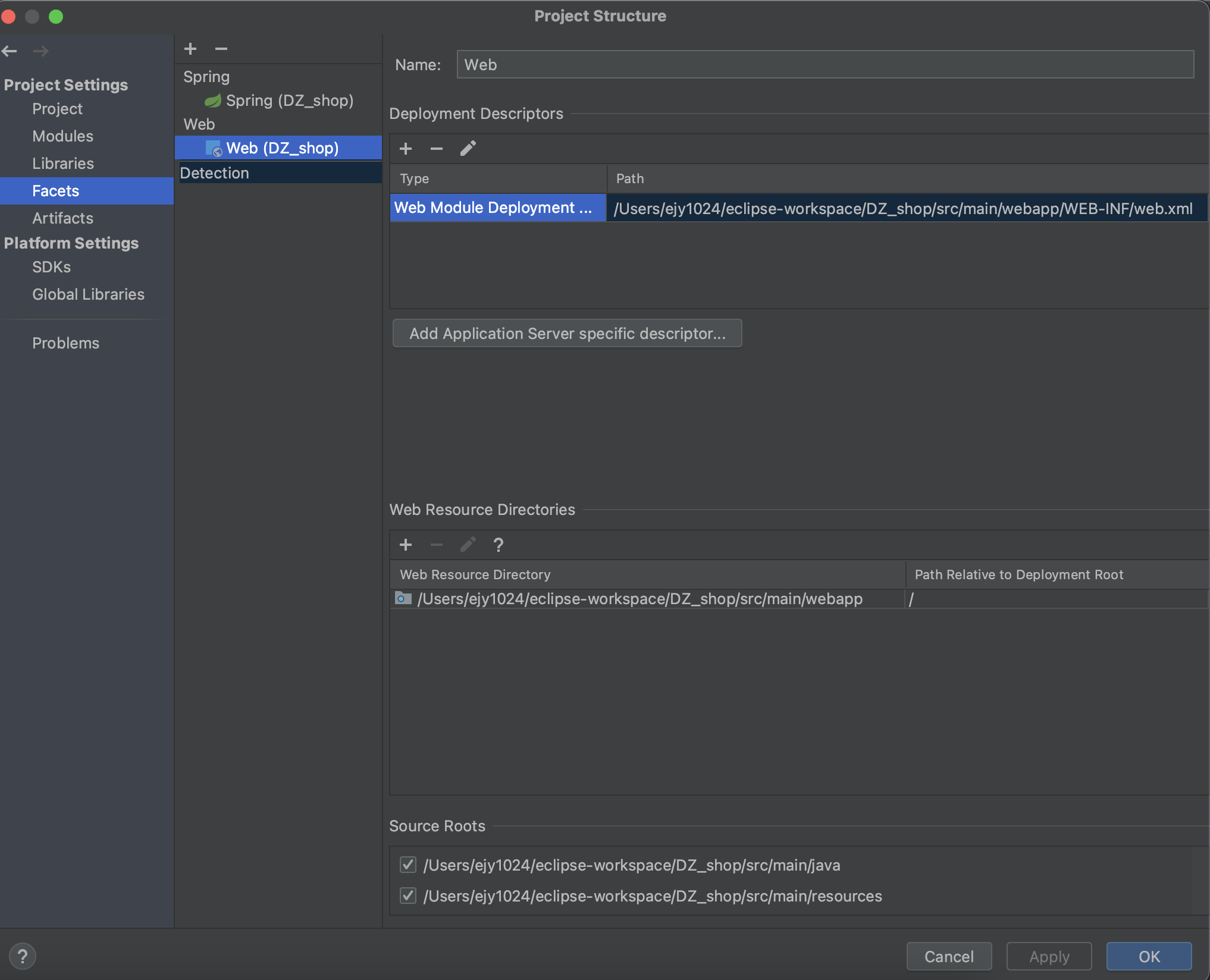1210x980 pixels.
Task: Add a new deployment descriptor
Action: click(x=406, y=149)
